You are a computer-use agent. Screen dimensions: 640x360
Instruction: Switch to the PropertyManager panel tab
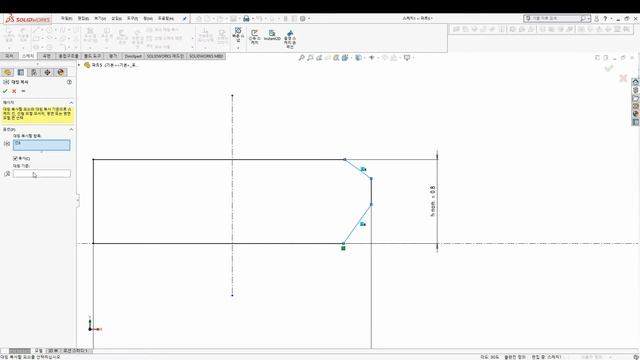pos(21,72)
